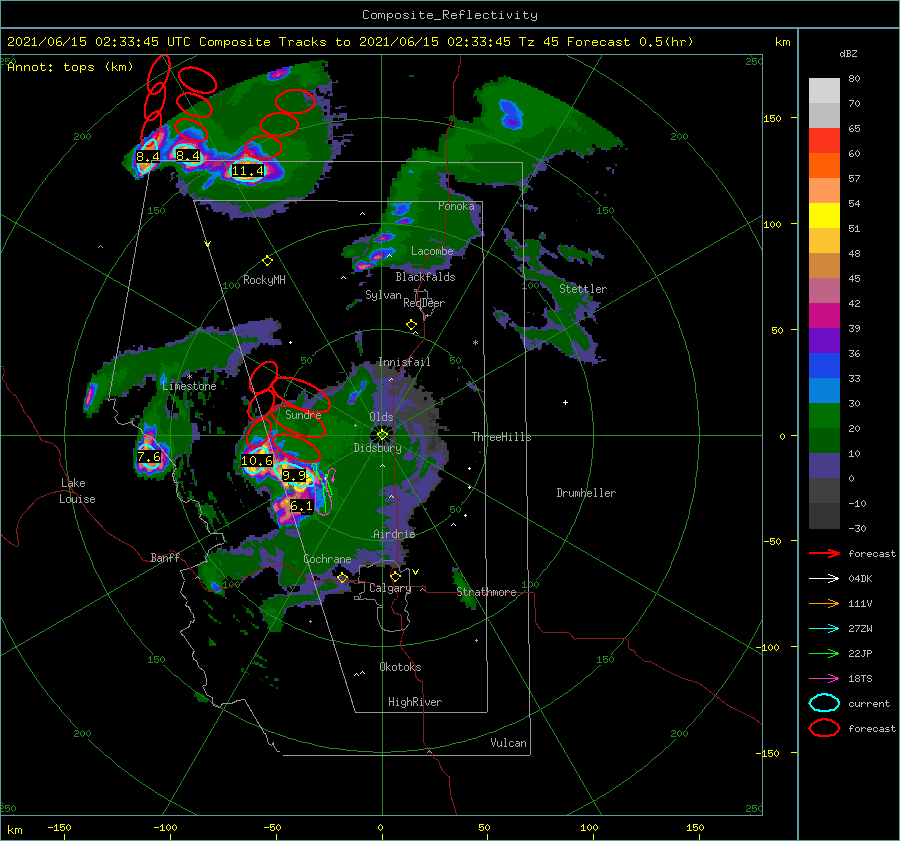Select the orange 111V arrow symbol
900x841 pixels.
(x=824, y=603)
